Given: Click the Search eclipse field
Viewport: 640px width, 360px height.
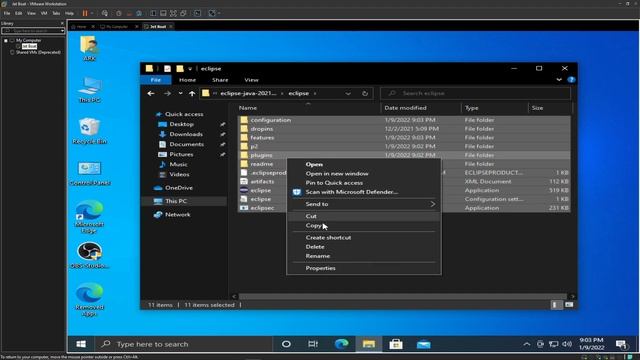Looking at the screenshot, I should click(476, 93).
